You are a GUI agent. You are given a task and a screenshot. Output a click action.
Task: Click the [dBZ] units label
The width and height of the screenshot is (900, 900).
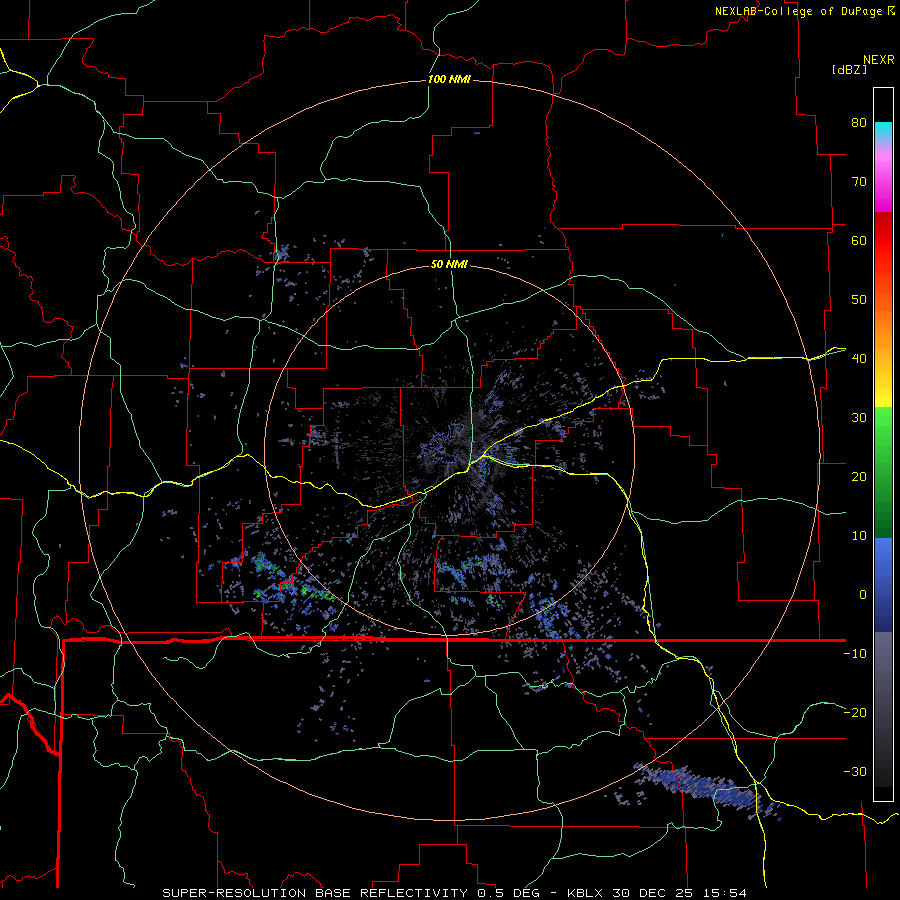[x=849, y=70]
